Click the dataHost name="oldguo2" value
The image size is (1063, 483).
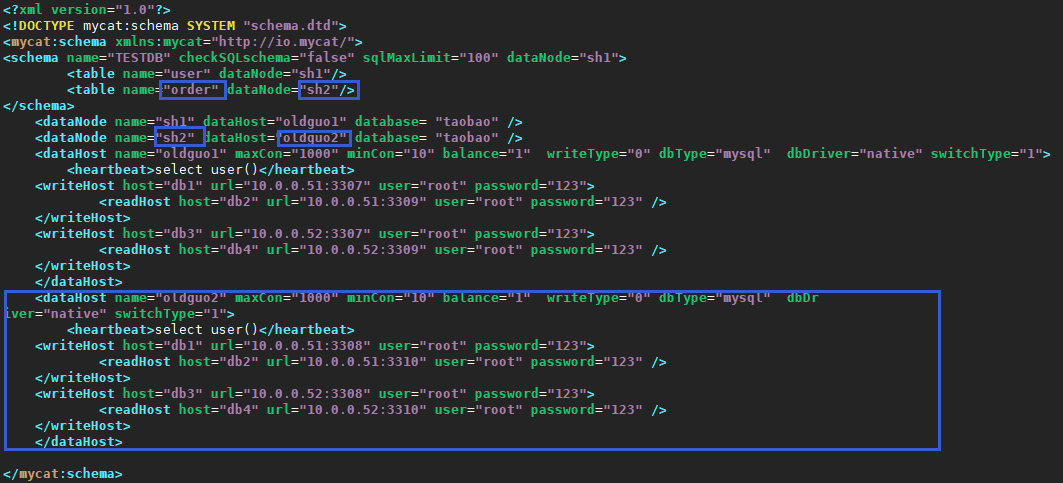point(191,298)
